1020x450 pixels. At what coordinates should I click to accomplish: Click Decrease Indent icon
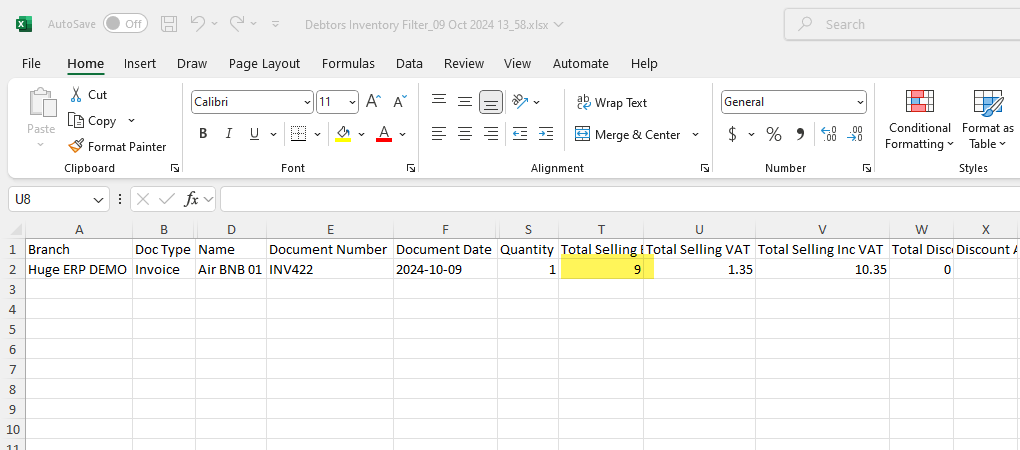520,134
